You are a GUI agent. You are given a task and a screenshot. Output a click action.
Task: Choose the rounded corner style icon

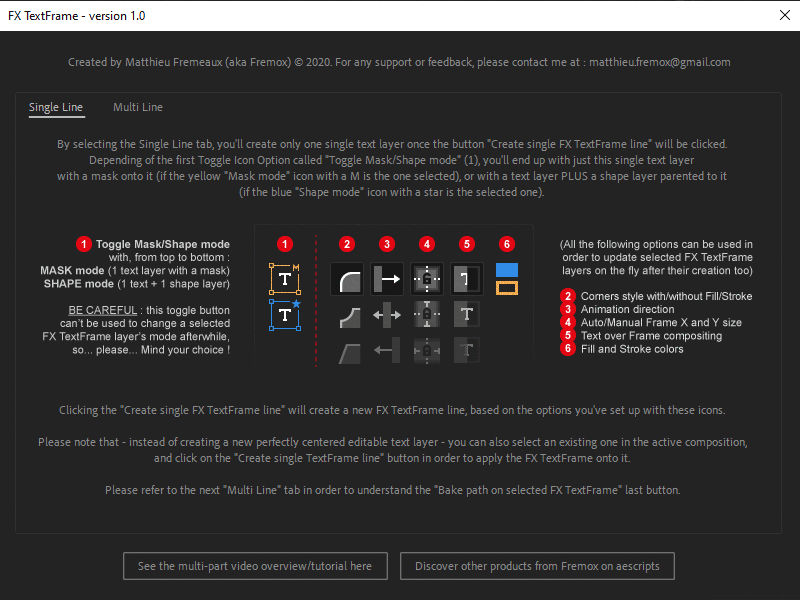click(347, 279)
